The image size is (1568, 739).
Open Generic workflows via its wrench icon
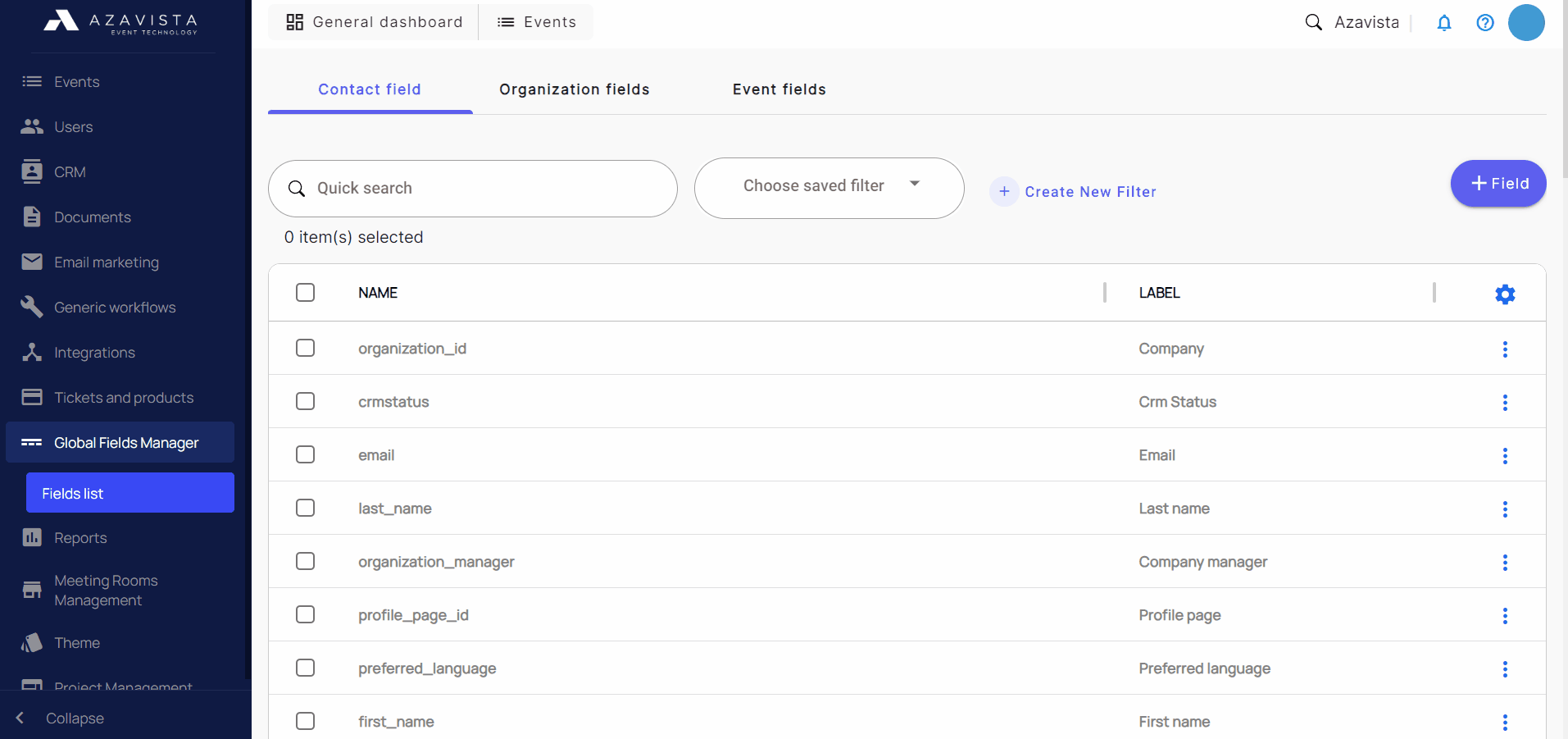[x=32, y=307]
